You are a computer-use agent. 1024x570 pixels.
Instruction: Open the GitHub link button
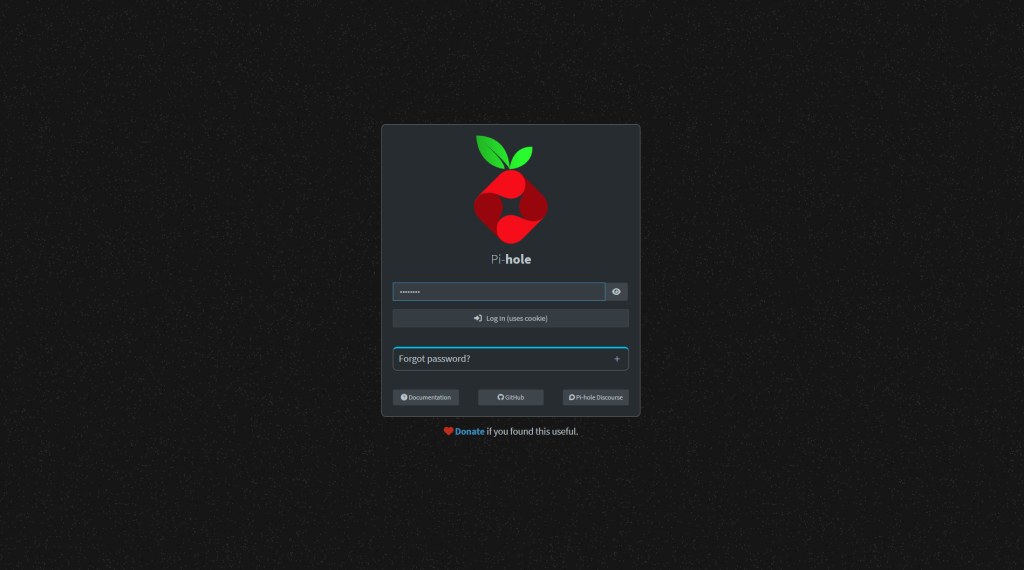(511, 398)
